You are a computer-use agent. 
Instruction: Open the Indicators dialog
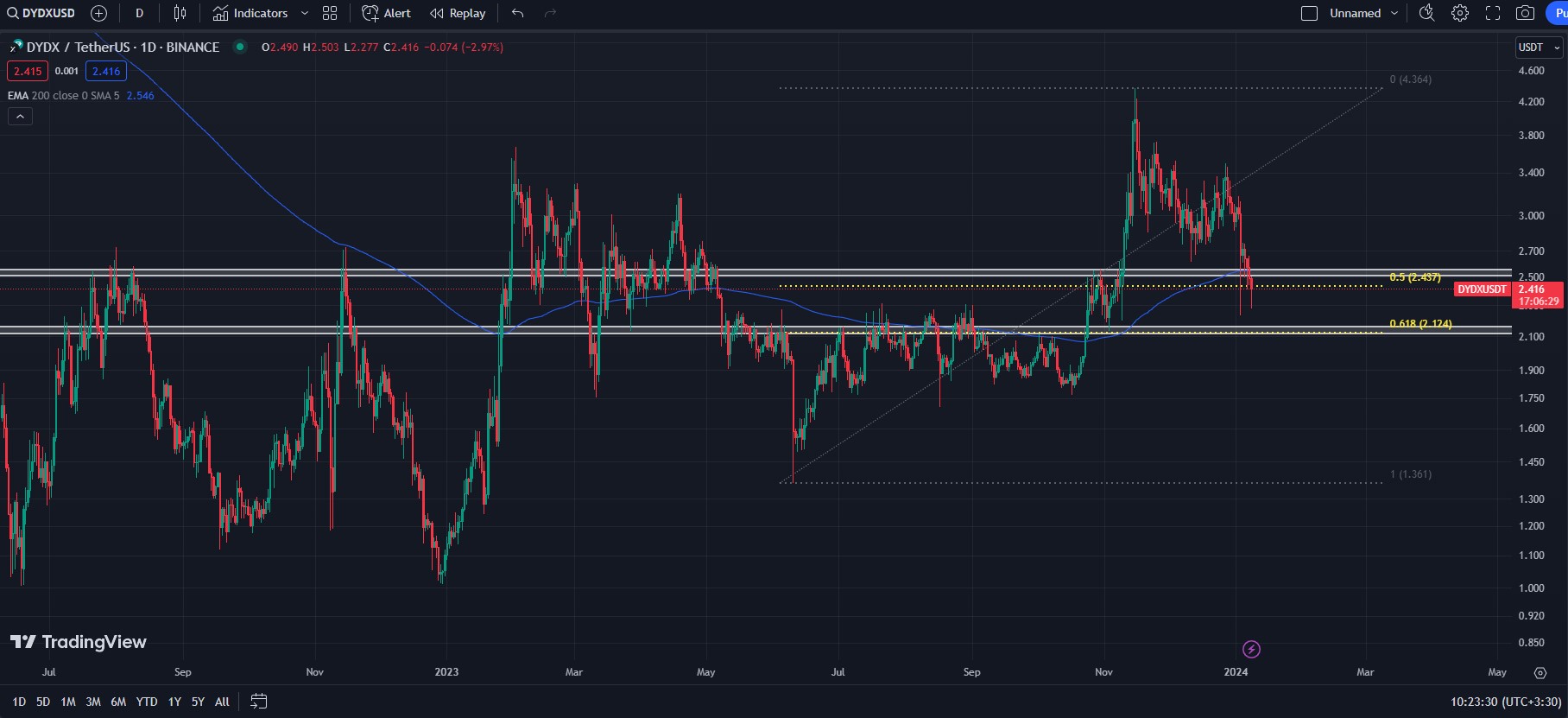tap(250, 13)
